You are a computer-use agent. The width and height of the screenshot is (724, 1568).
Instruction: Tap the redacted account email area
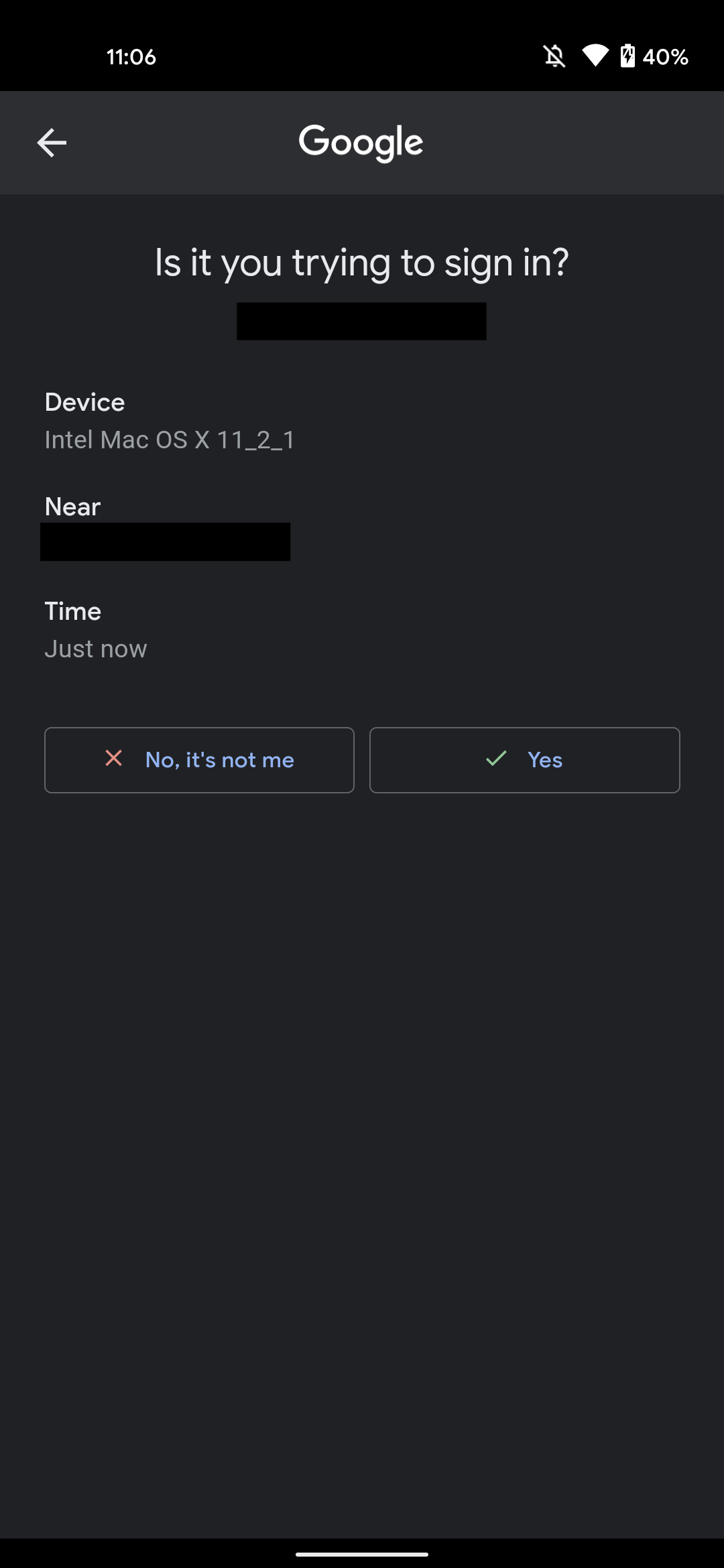361,322
